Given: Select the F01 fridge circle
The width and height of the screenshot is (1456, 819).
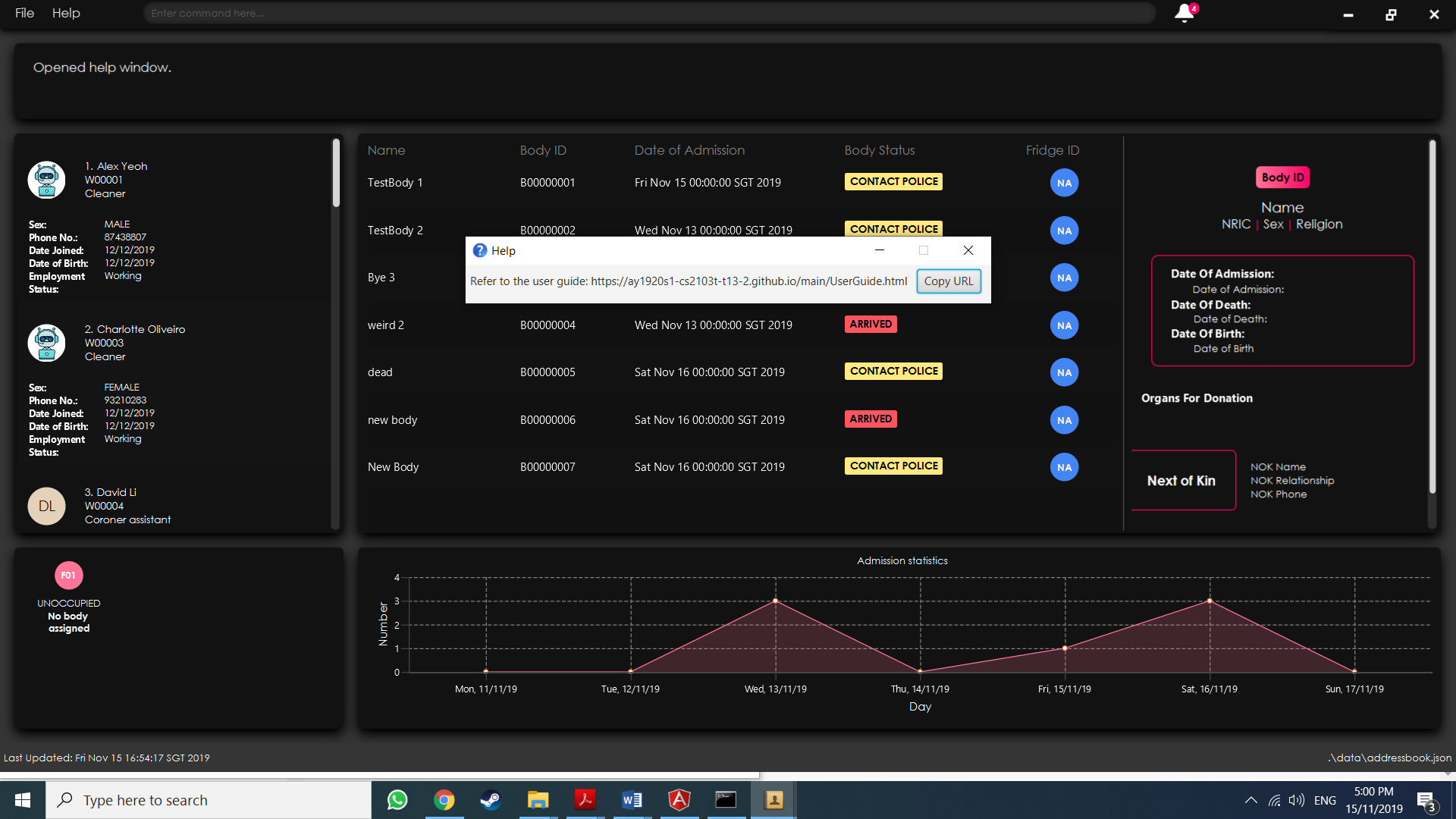Looking at the screenshot, I should pyautogui.click(x=68, y=576).
